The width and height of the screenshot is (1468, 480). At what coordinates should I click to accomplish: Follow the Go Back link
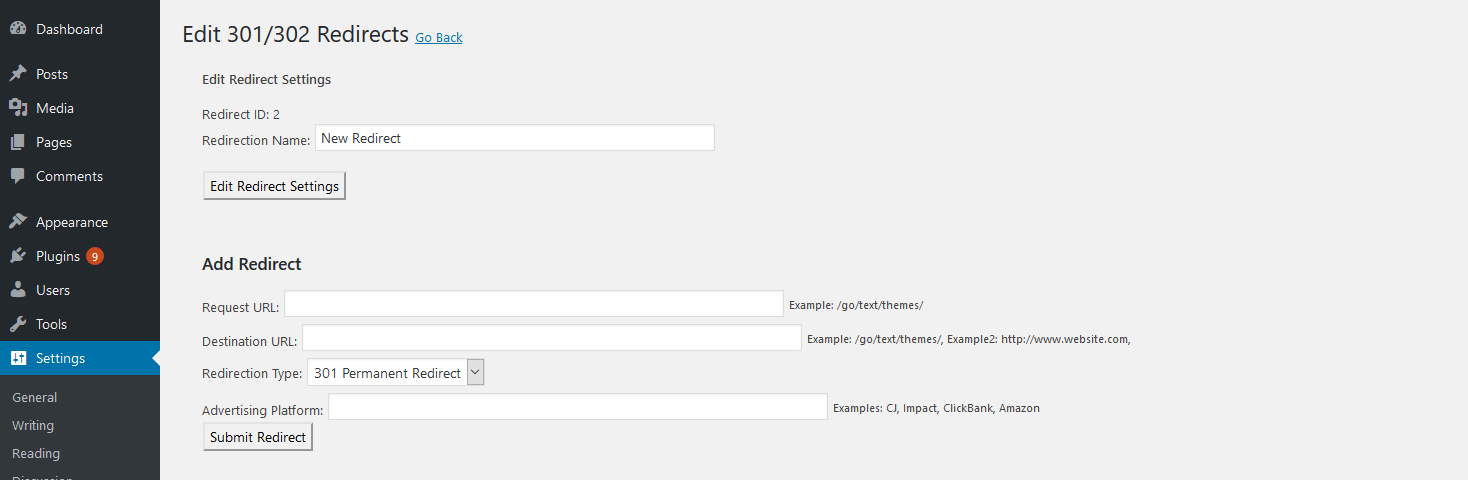click(x=439, y=38)
